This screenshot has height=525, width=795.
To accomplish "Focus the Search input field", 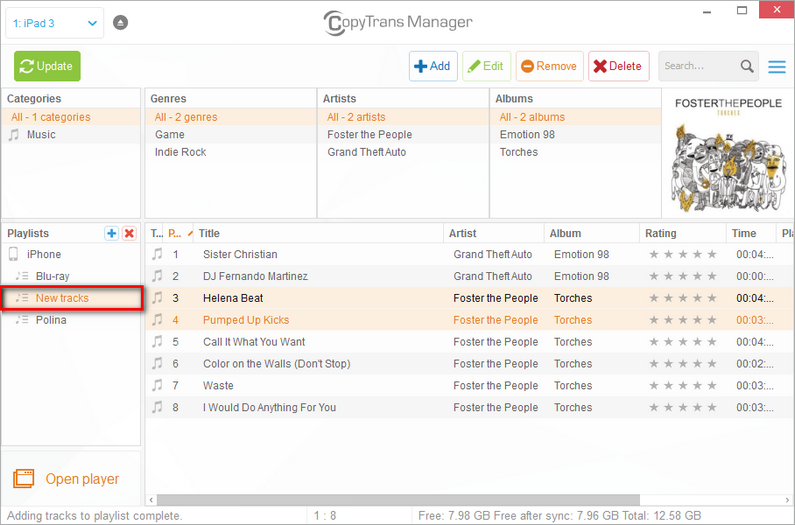I will [698, 66].
